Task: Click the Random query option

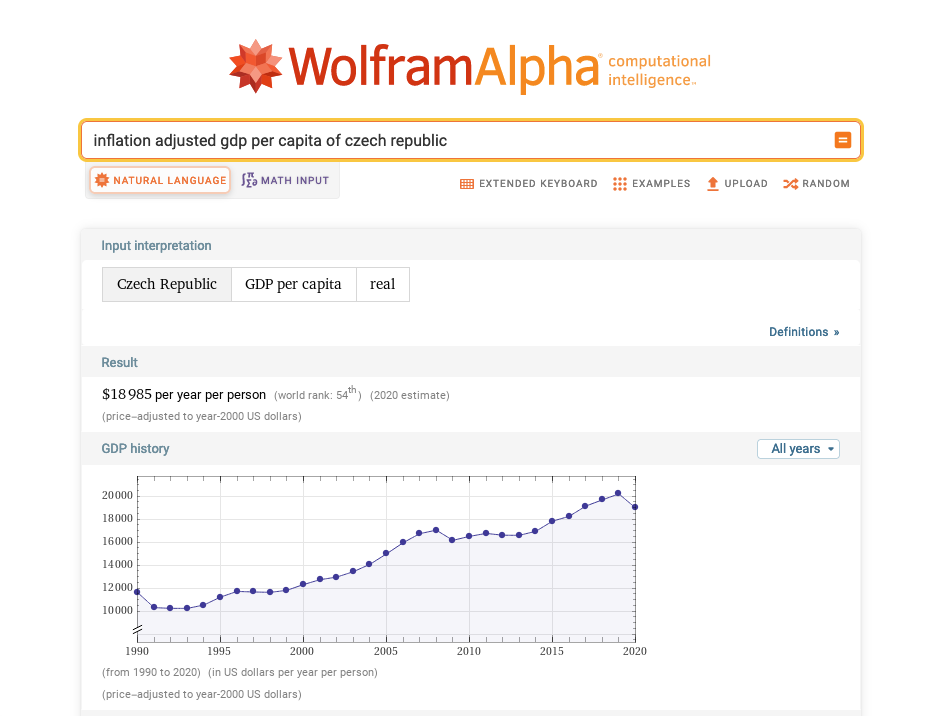Action: [x=816, y=184]
